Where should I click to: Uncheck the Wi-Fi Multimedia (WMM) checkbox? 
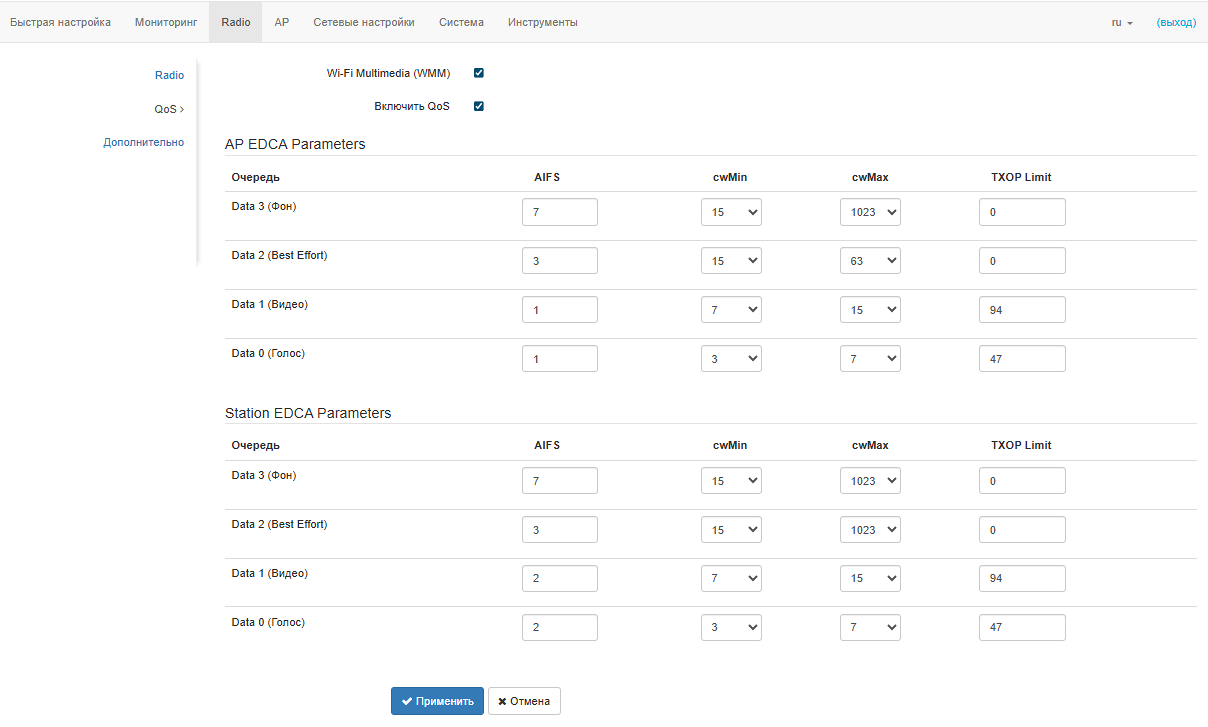479,73
